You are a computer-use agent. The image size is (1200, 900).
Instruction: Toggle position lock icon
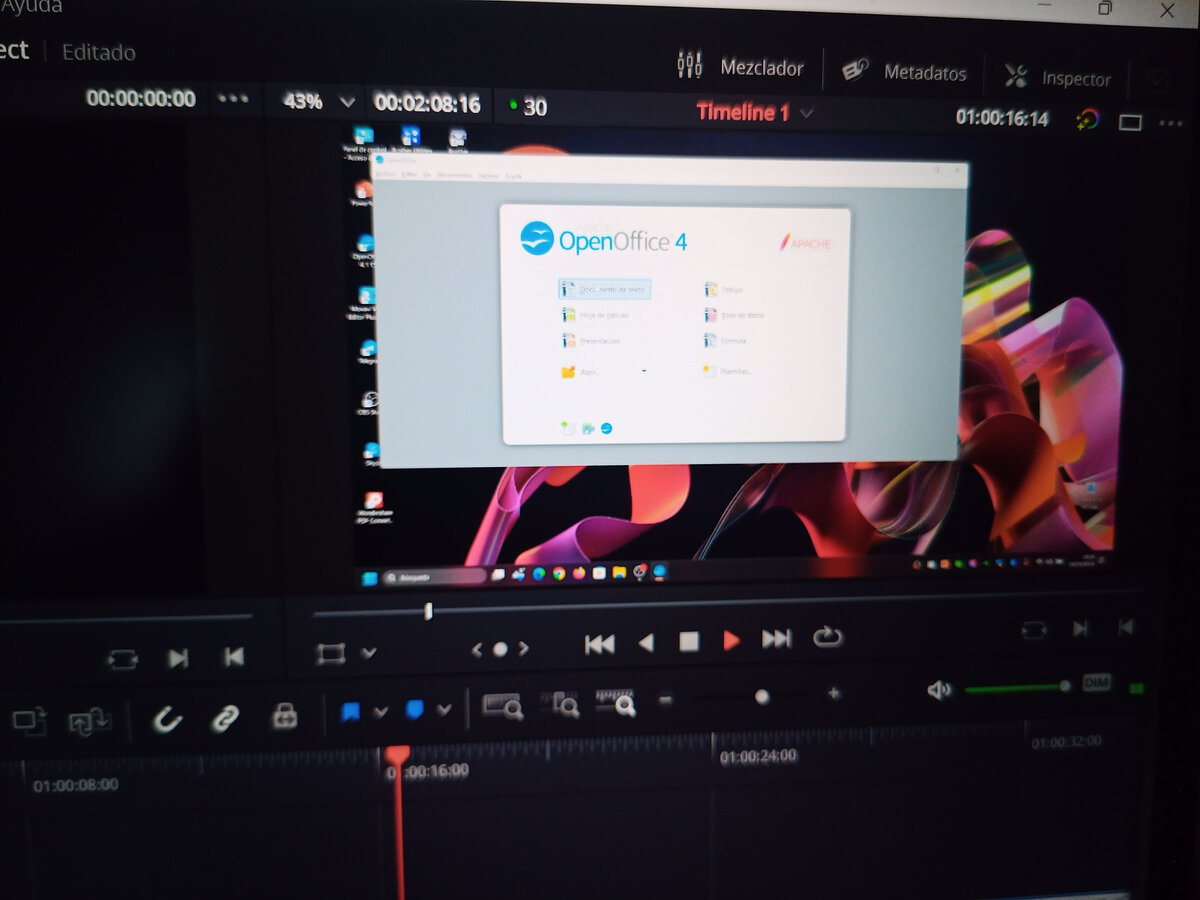[285, 715]
